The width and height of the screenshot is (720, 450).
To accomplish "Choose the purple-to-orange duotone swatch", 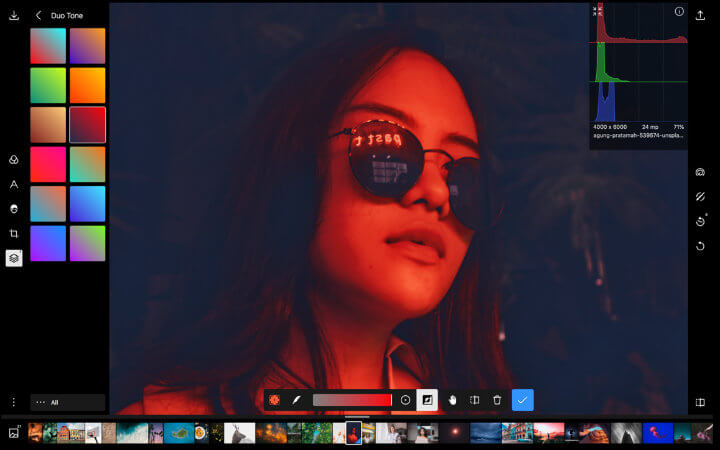I will [x=88, y=46].
